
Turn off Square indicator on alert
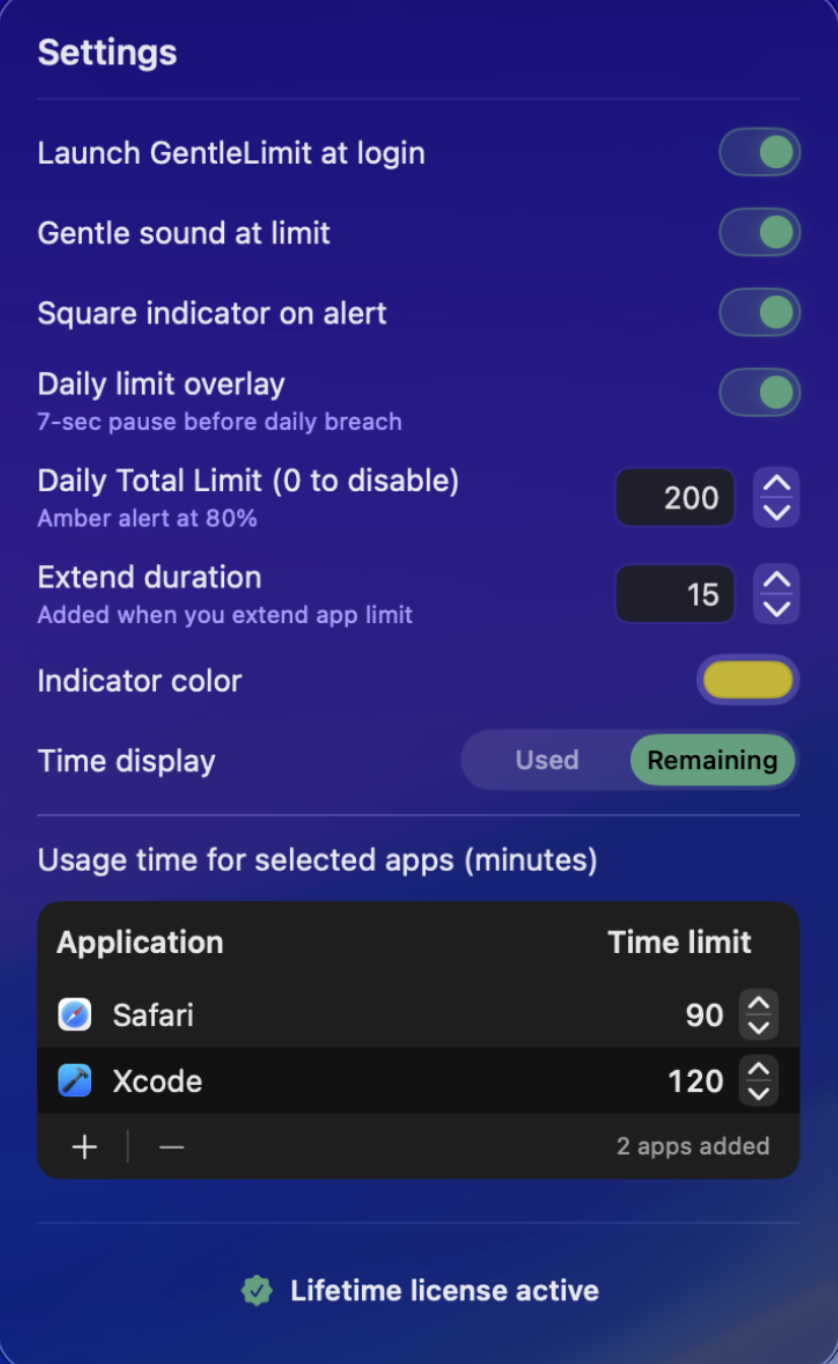click(760, 313)
